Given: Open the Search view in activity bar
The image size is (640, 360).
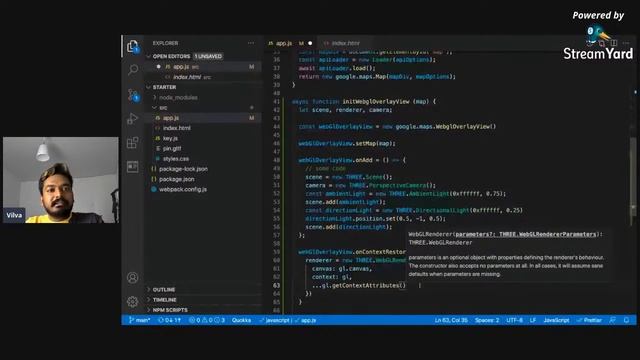Looking at the screenshot, I should [x=133, y=70].
